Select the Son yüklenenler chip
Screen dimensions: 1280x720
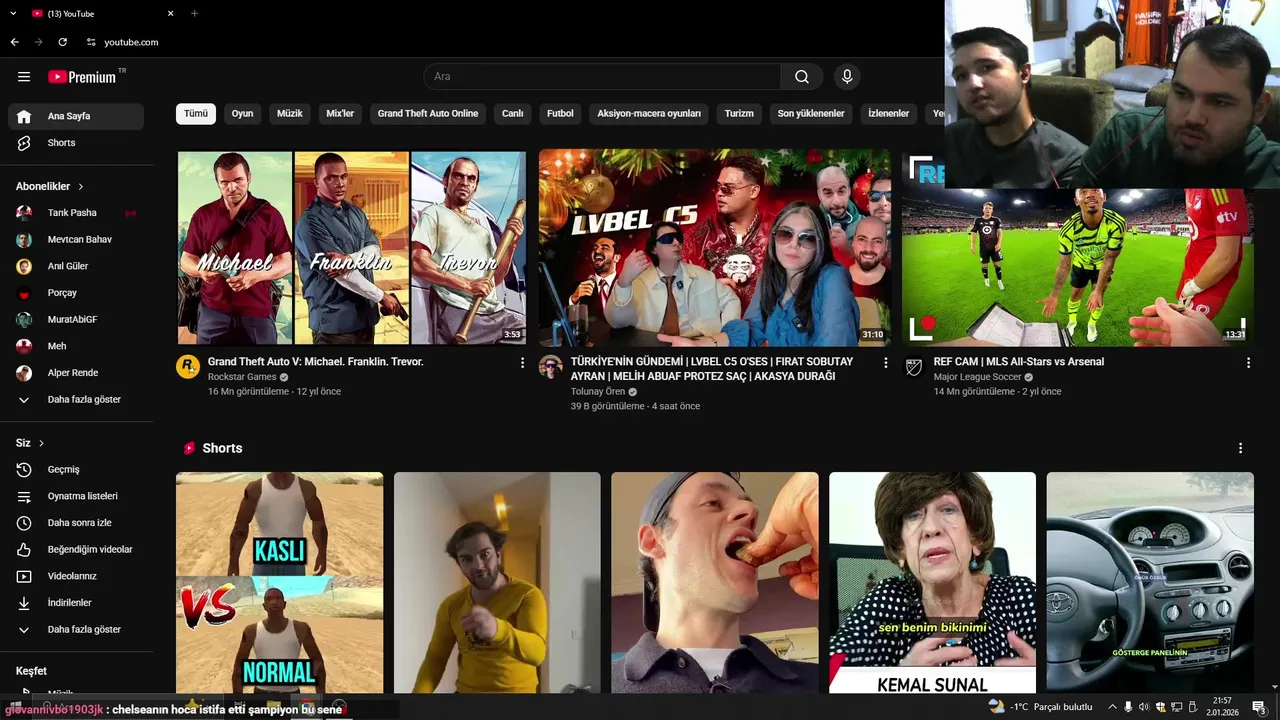[x=811, y=114]
